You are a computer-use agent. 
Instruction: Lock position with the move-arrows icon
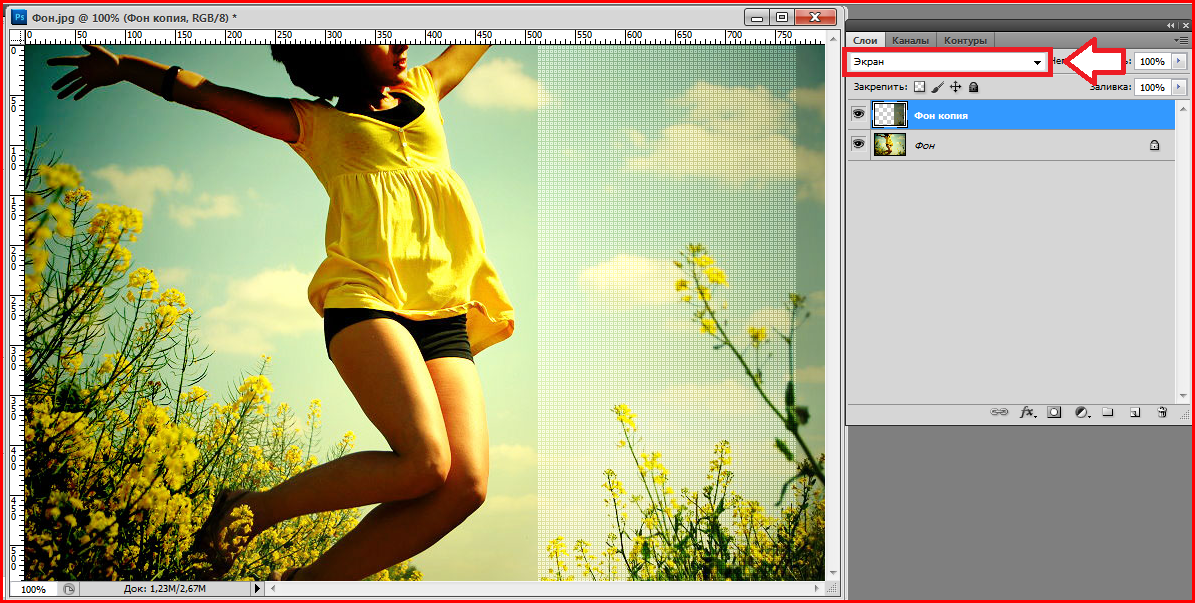click(x=956, y=88)
